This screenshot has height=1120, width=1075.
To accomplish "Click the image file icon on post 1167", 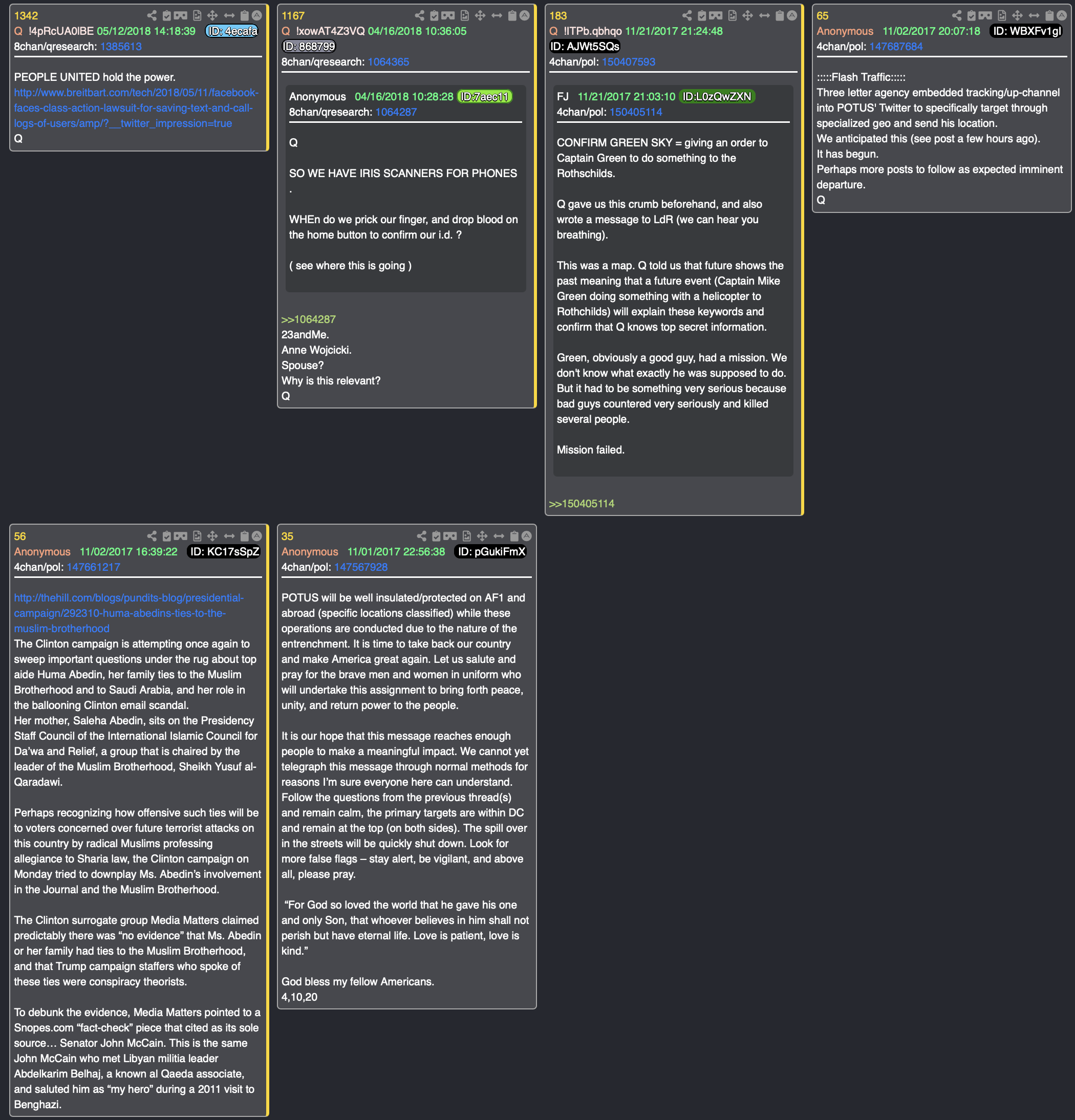I will pos(465,15).
